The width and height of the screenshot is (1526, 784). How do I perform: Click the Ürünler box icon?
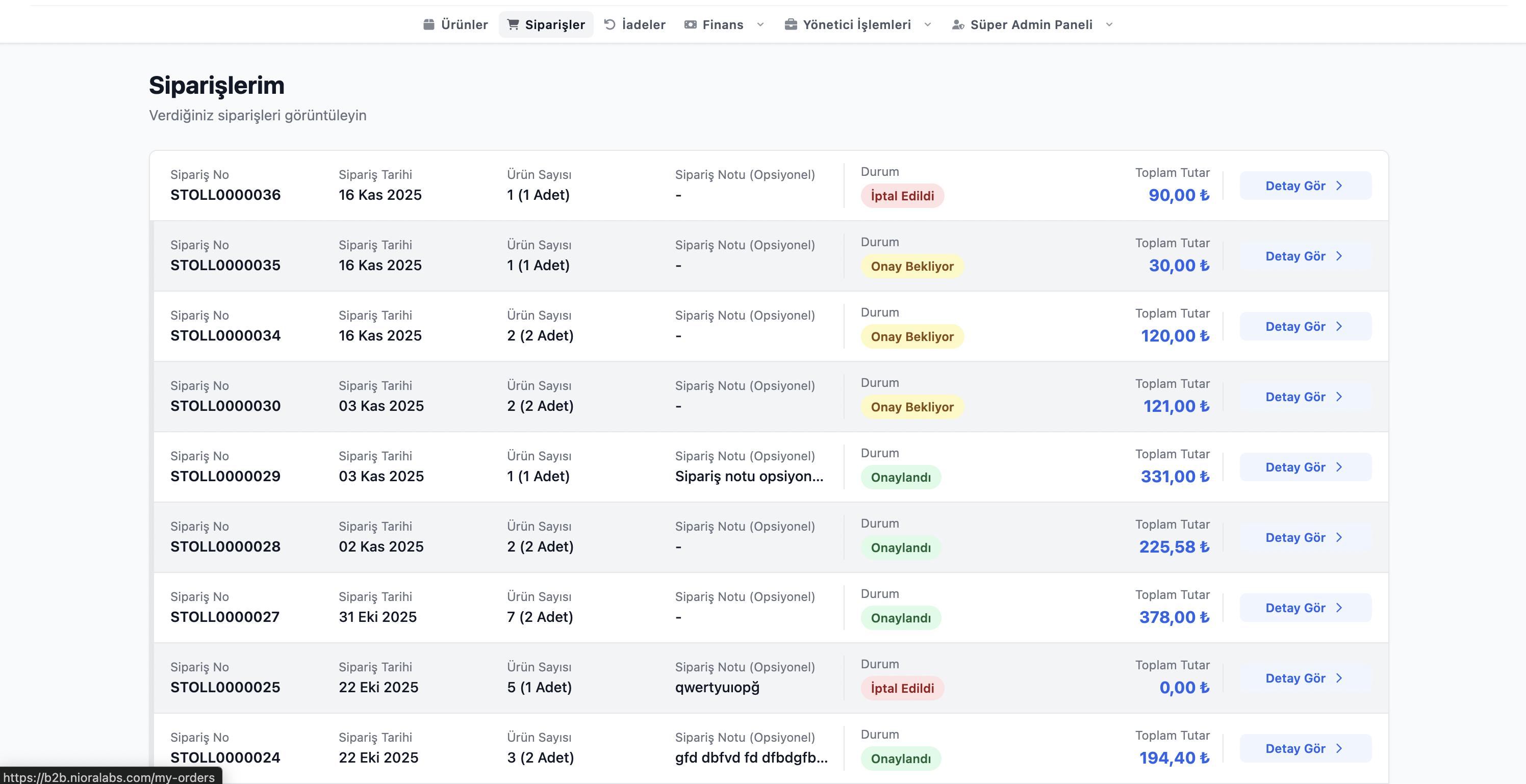[x=429, y=24]
